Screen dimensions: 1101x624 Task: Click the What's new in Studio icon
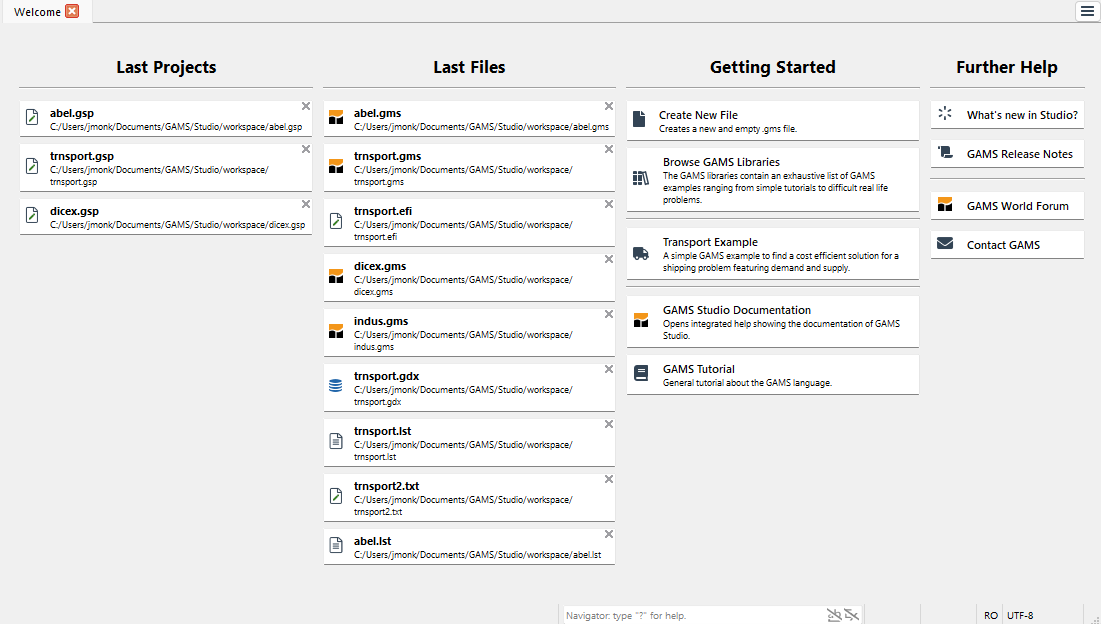tap(944, 114)
